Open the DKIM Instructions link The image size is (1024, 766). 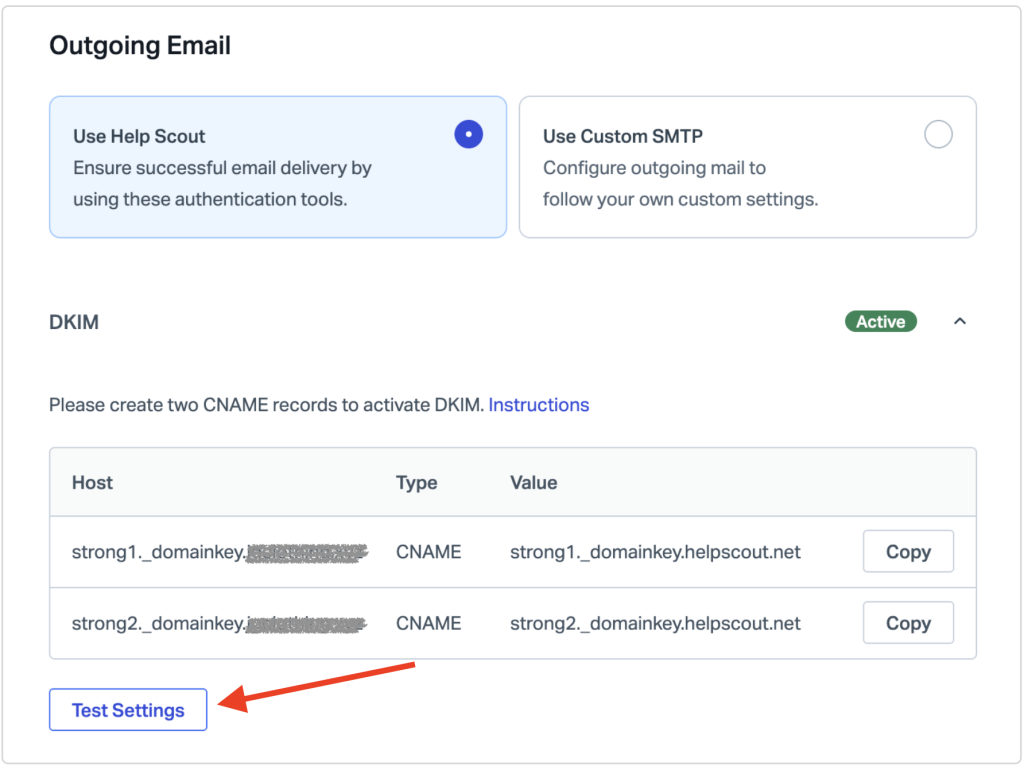click(538, 405)
